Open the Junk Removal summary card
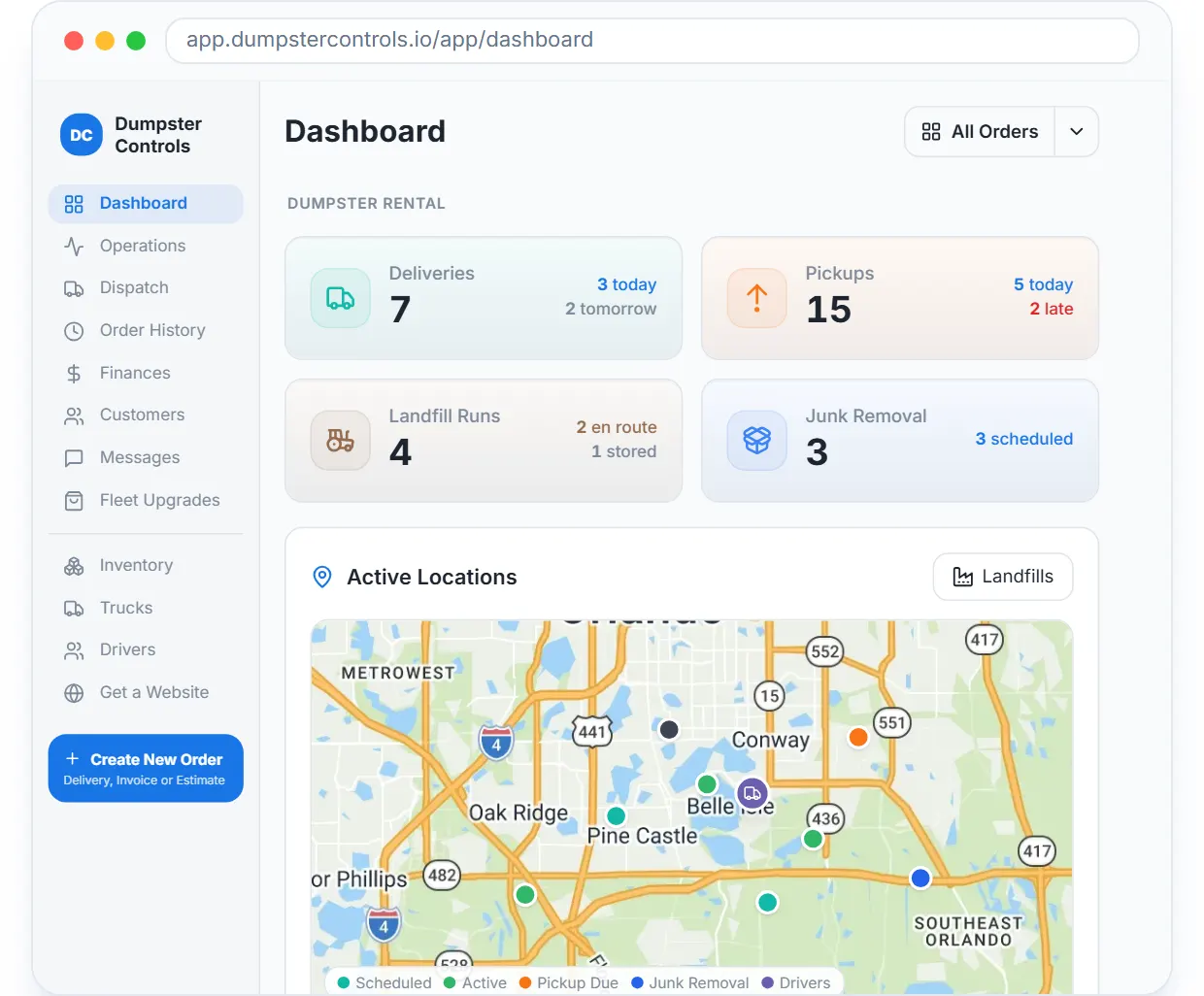 (x=900, y=441)
